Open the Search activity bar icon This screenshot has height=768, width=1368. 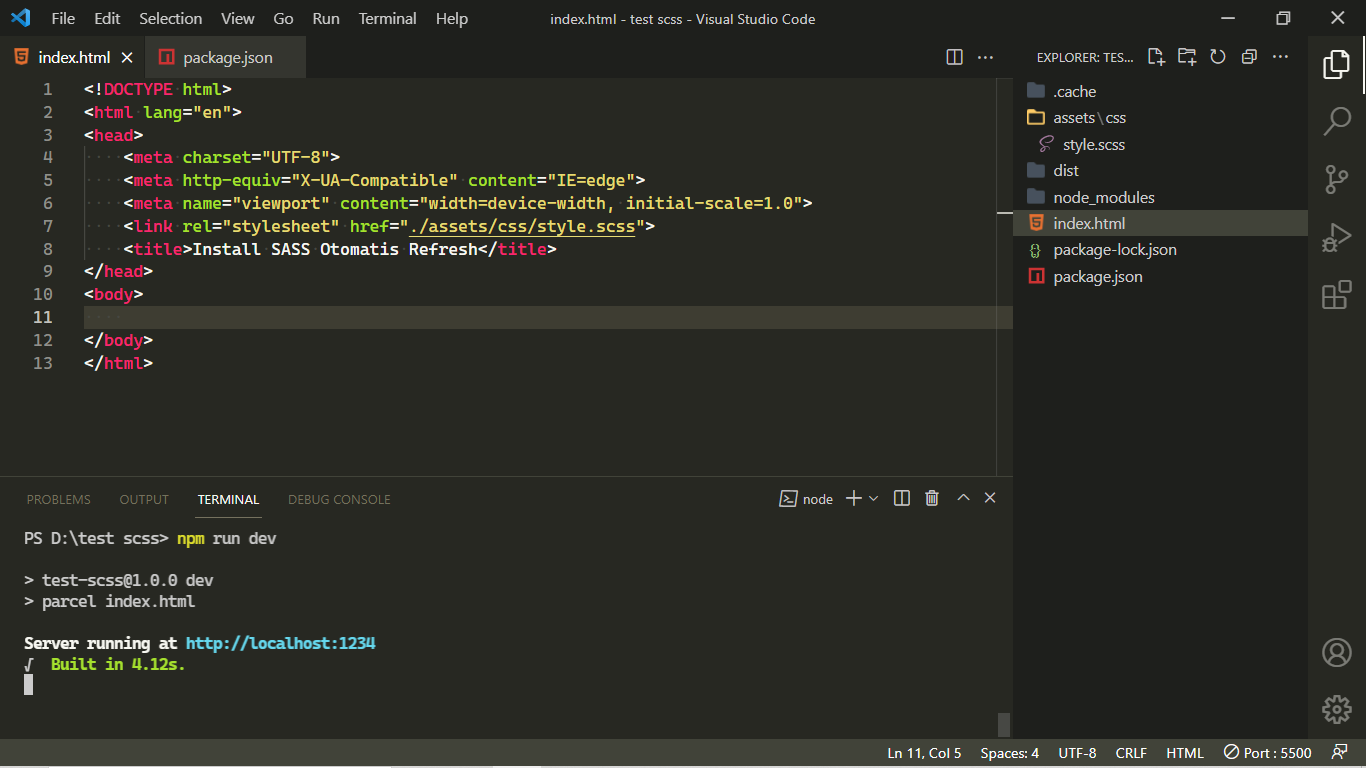pyautogui.click(x=1337, y=122)
